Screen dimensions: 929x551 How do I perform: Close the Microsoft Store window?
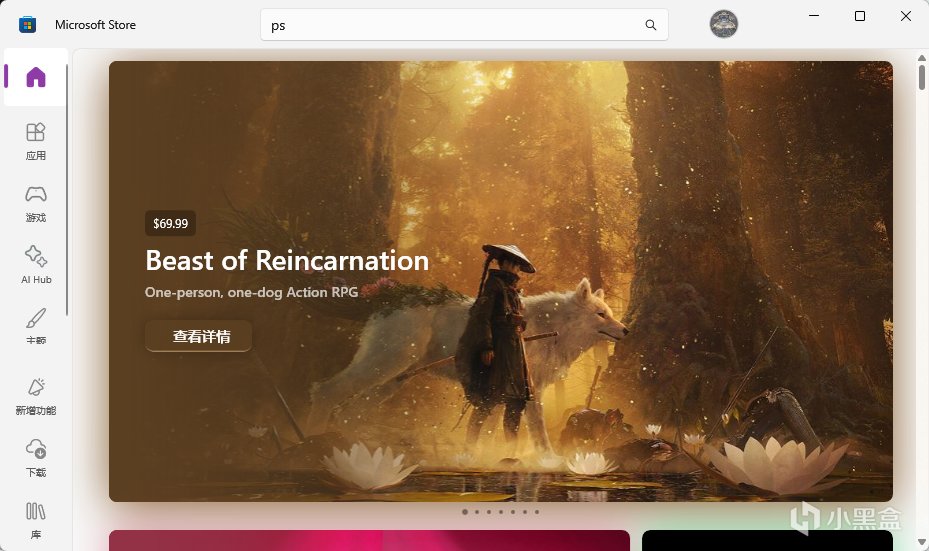[x=906, y=16]
